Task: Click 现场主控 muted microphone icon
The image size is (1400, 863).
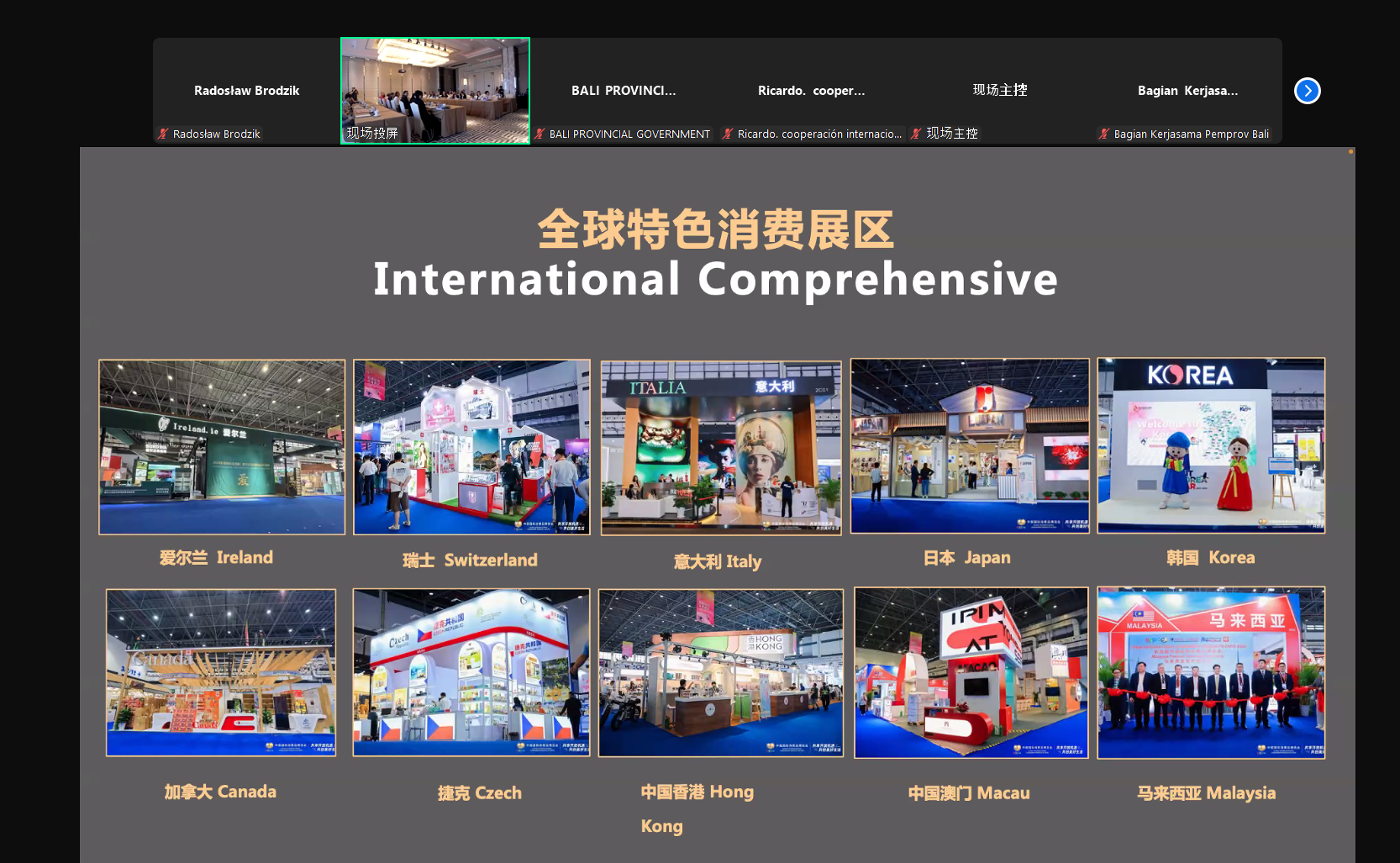Action: 917,134
